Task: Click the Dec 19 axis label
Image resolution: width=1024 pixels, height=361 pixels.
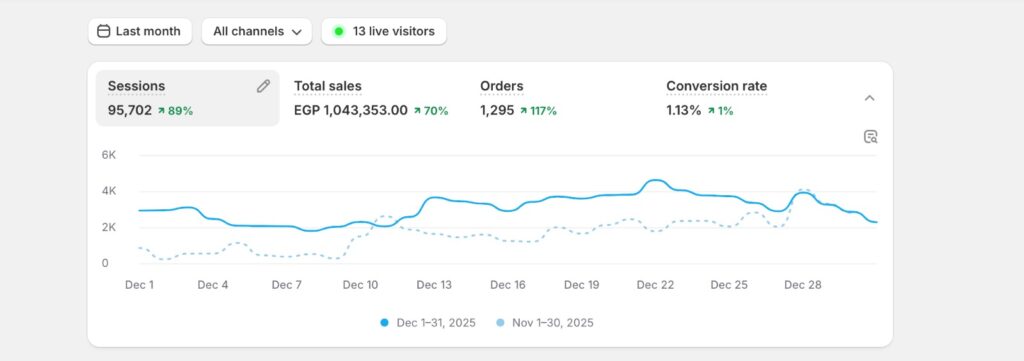Action: [582, 285]
